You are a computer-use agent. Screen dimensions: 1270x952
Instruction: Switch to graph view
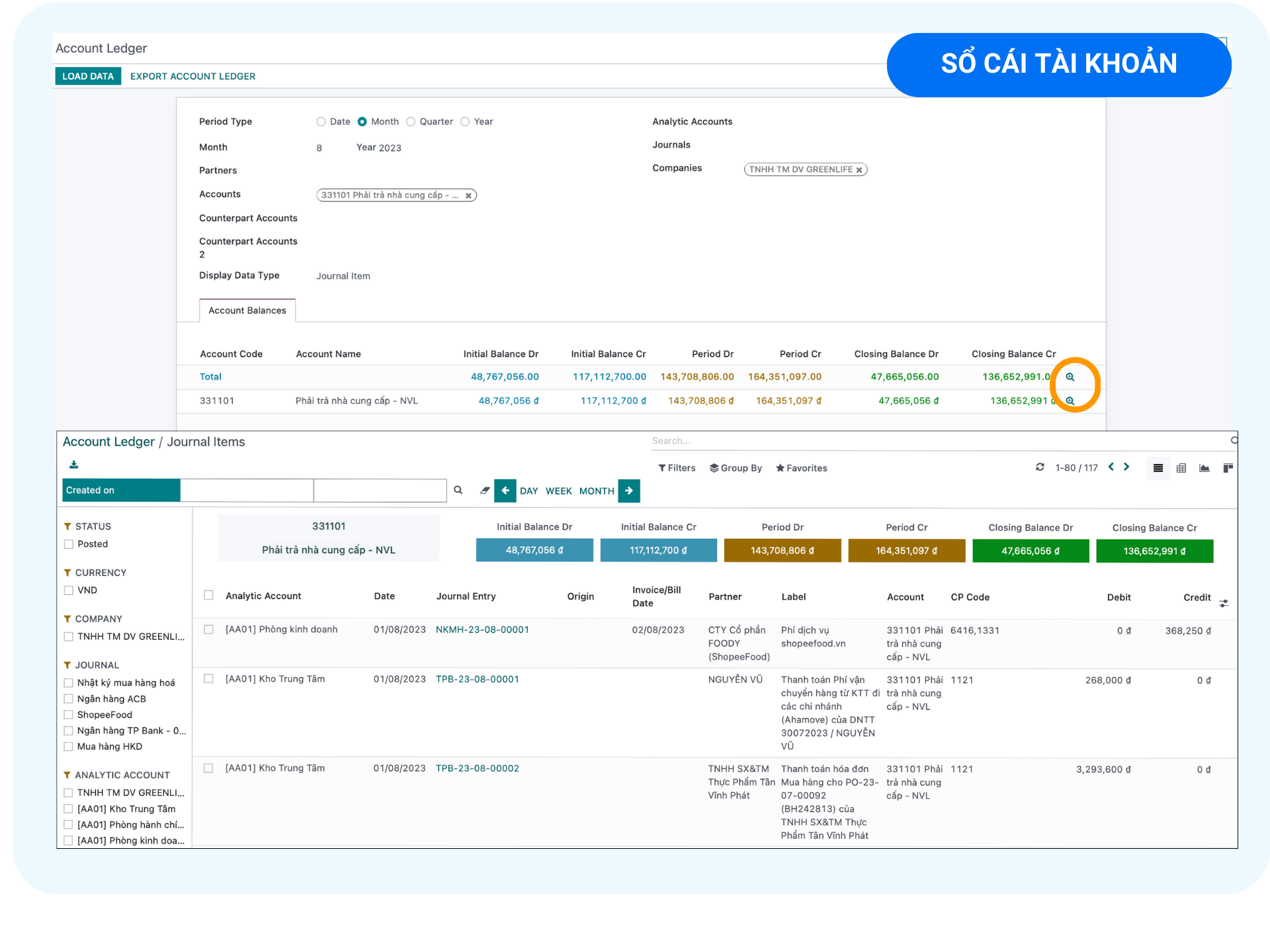pyautogui.click(x=1205, y=468)
